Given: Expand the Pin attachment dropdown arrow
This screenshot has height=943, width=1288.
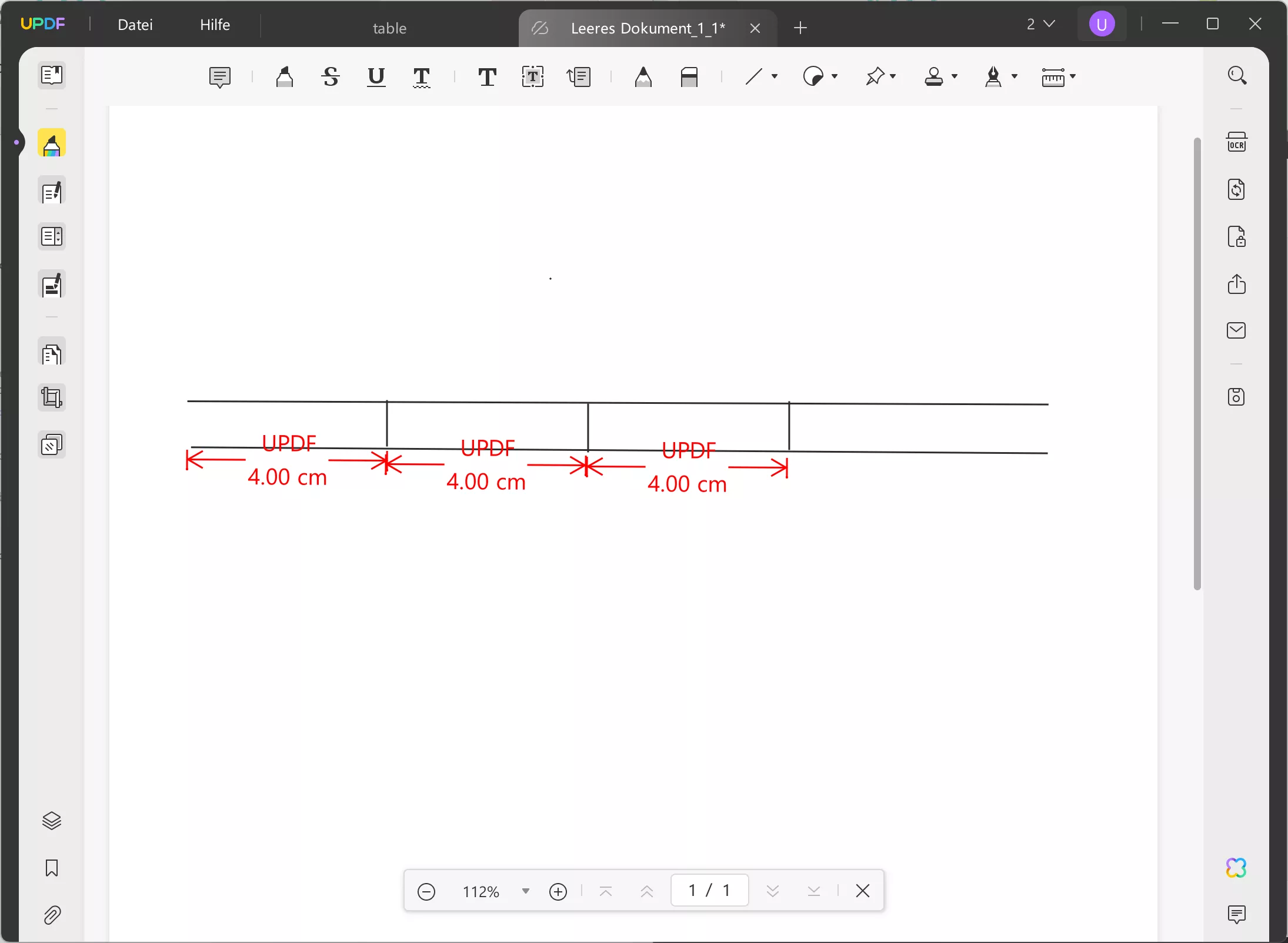Looking at the screenshot, I should point(893,76).
